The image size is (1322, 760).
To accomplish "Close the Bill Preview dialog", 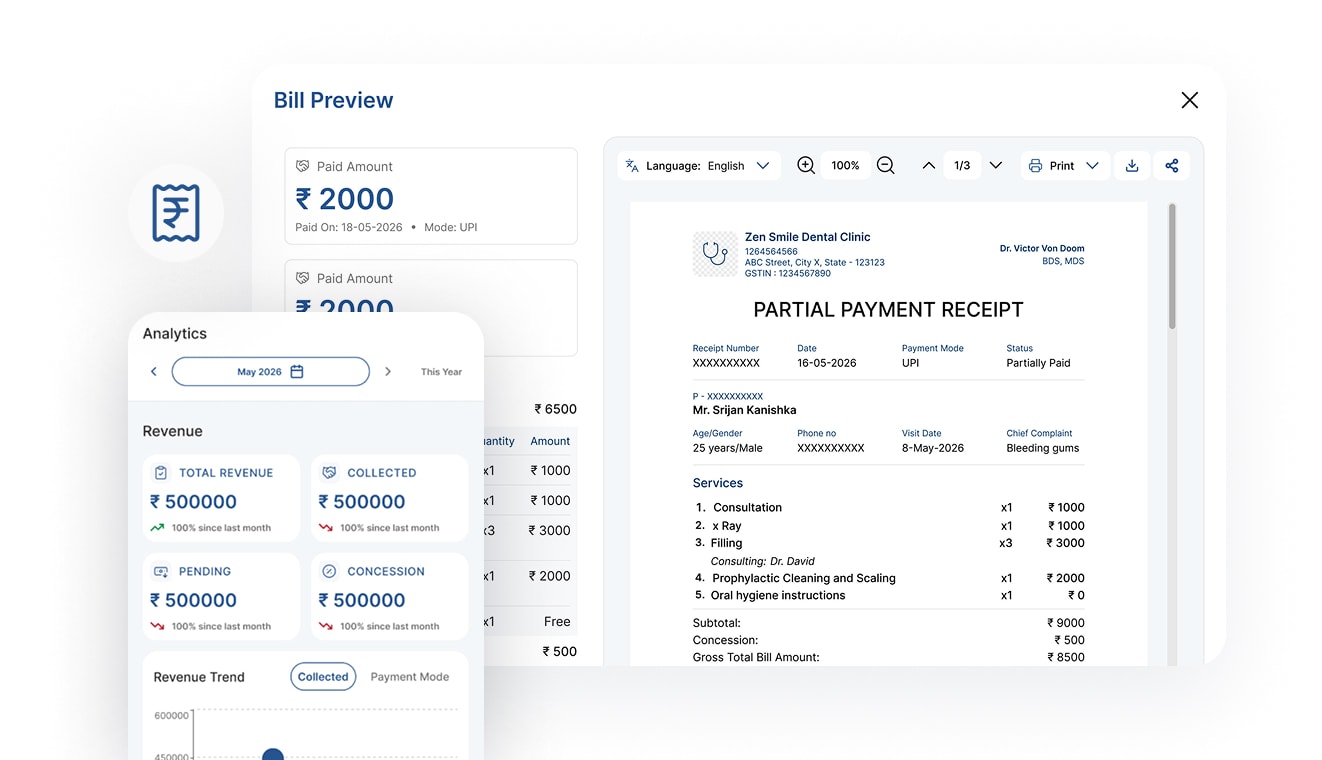I will pos(1189,100).
